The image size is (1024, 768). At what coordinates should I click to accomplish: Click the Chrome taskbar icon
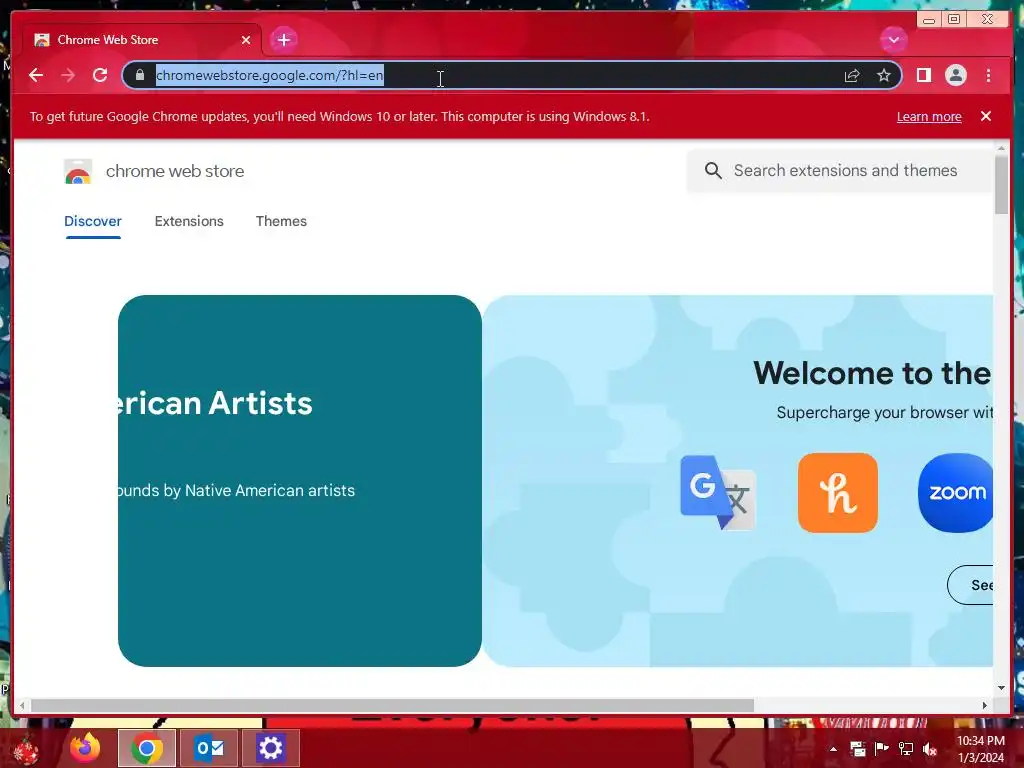tap(147, 748)
